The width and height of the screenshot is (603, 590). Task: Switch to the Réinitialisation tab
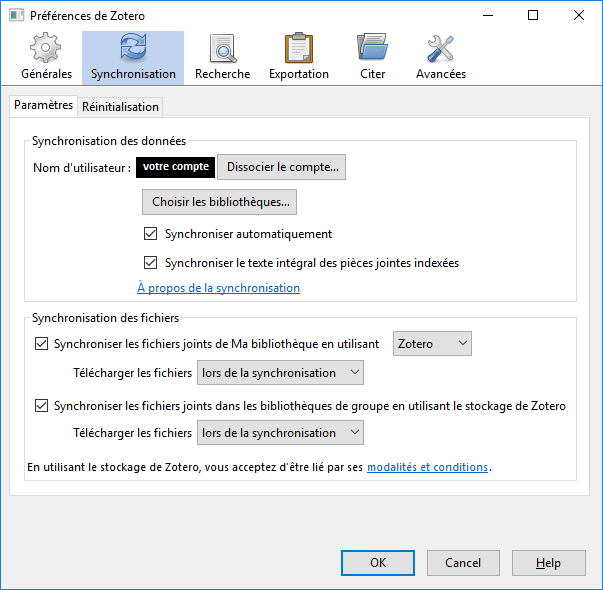pyautogui.click(x=120, y=107)
